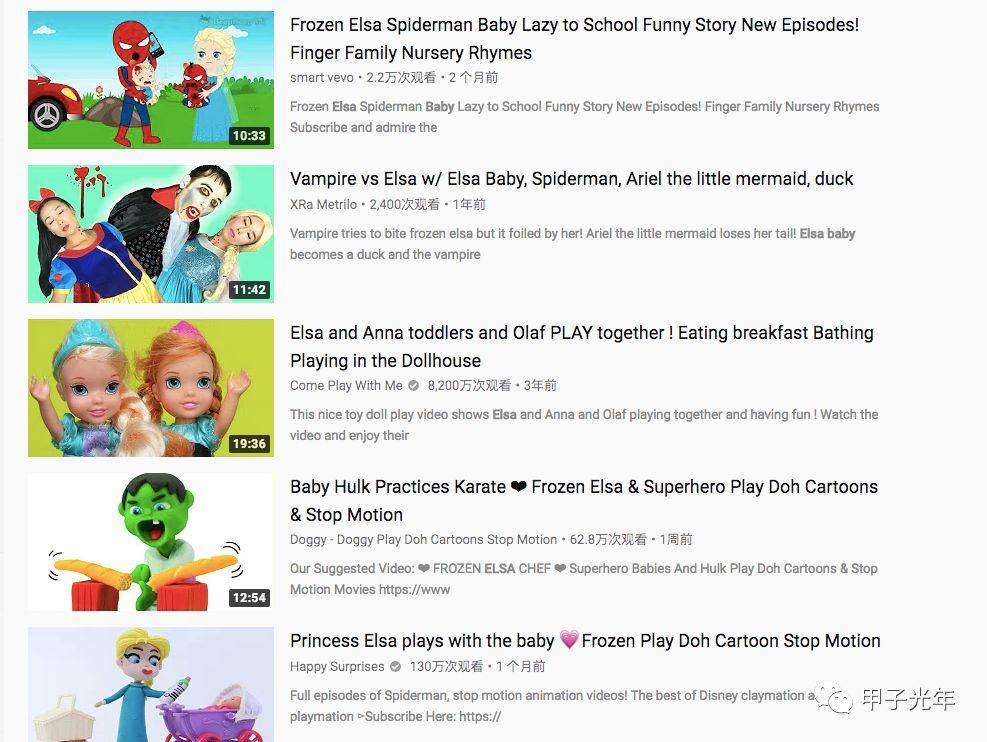Open title 'Baby Hulk Practices Karate'
This screenshot has width=987, height=742.
click(584, 500)
